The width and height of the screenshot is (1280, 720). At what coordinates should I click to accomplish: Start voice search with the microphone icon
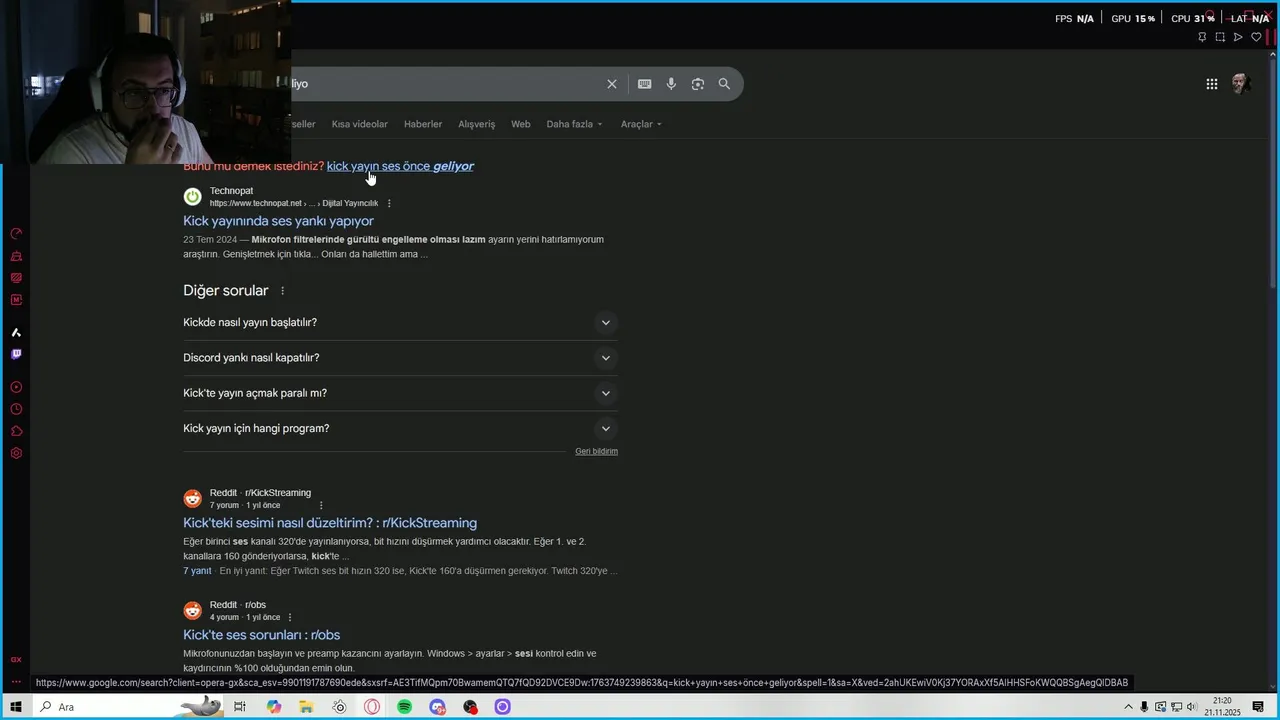(x=671, y=84)
